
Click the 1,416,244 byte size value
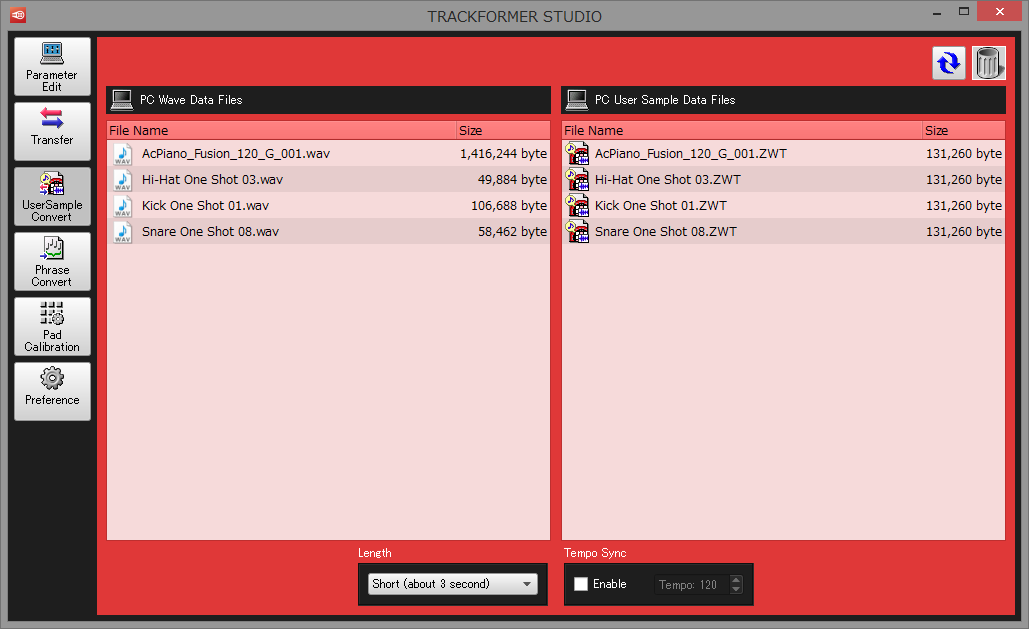[x=503, y=154]
